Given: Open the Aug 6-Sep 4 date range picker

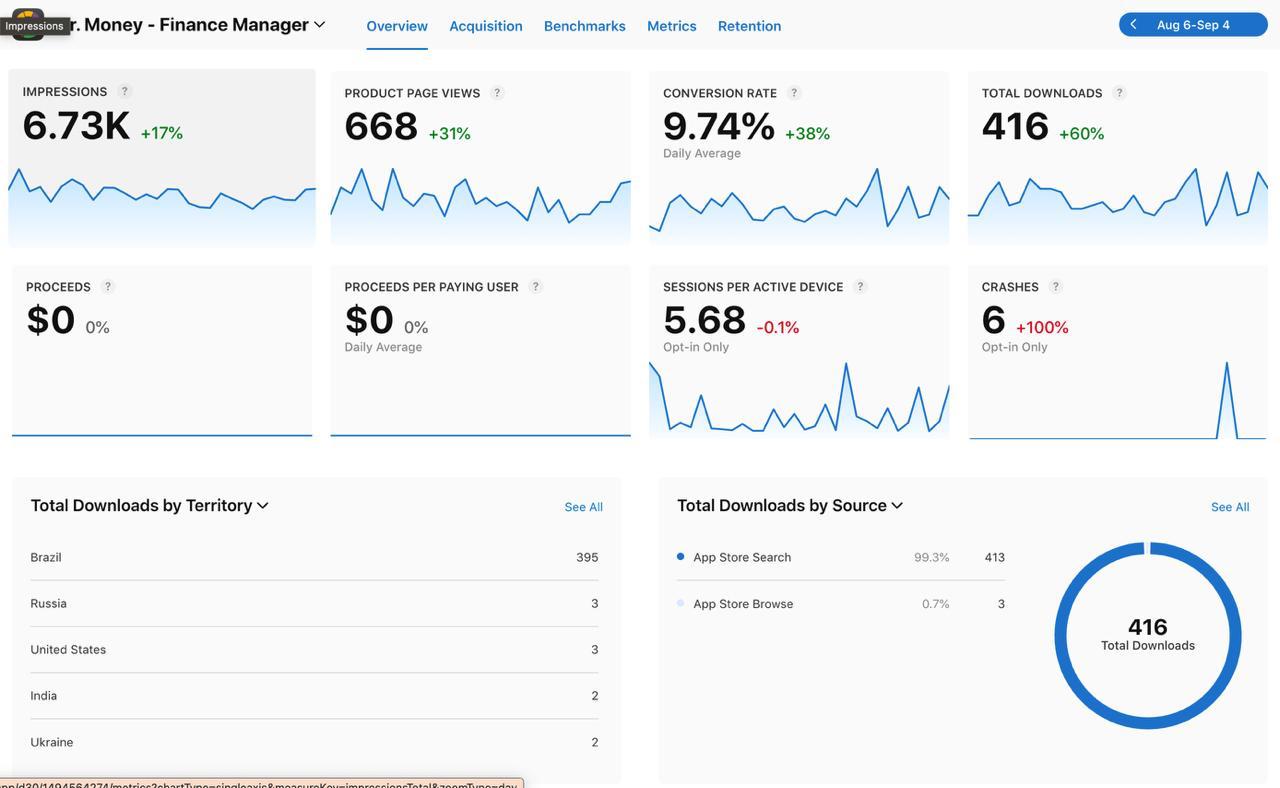Looking at the screenshot, I should (1193, 25).
